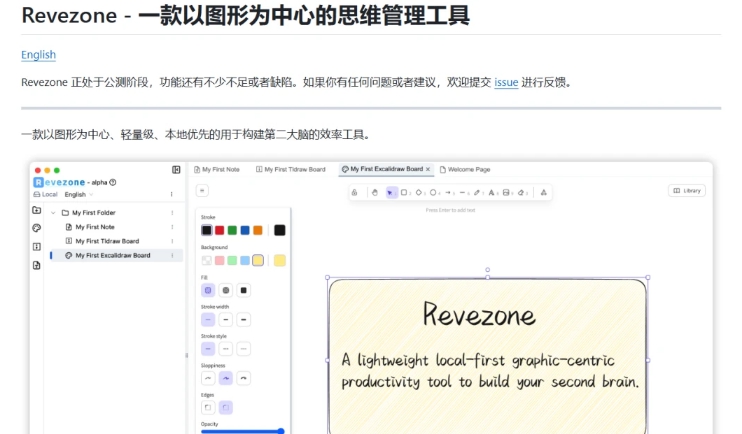The image size is (742, 434).
Task: Click the new Tldraw board icon
Action: pos(36,247)
